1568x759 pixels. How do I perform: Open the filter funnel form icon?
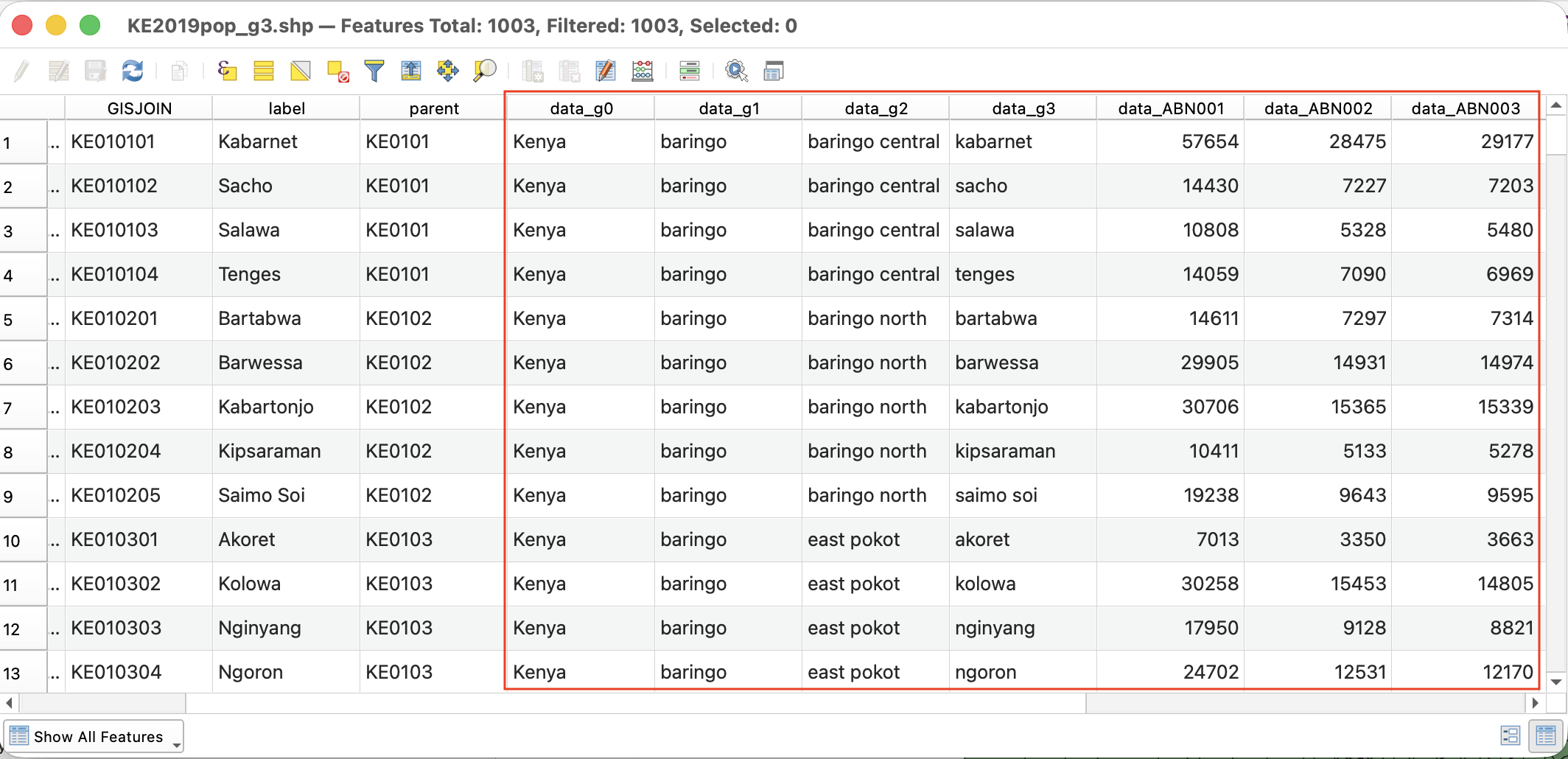374,71
